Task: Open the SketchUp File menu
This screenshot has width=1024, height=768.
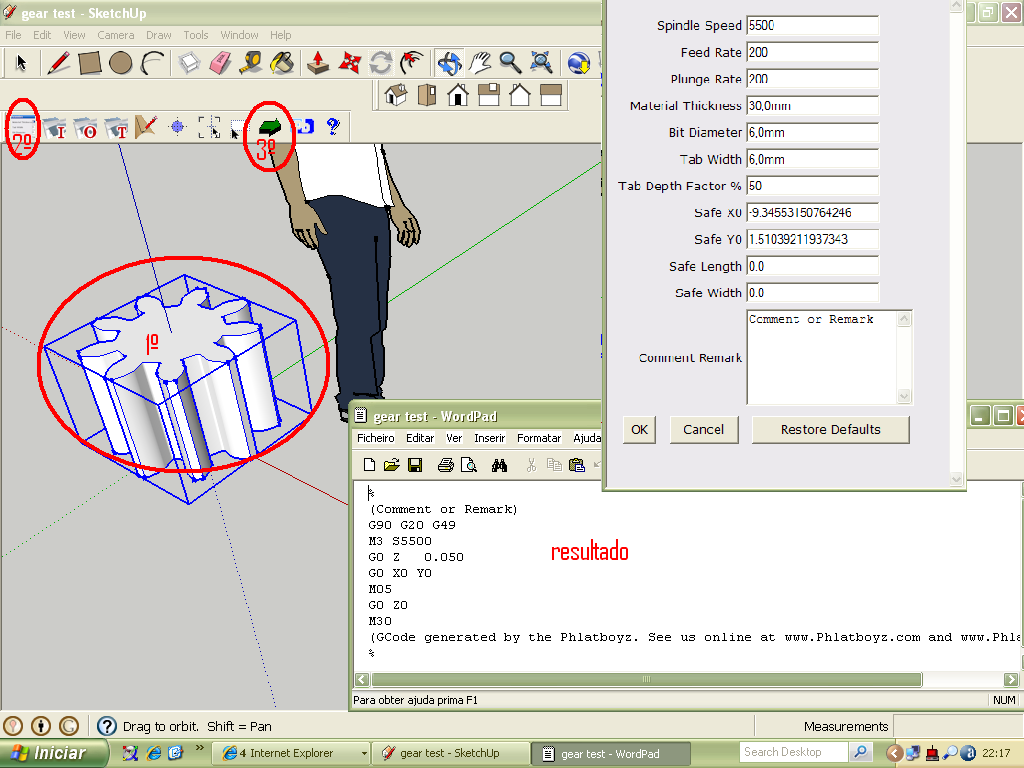Action: 13,35
